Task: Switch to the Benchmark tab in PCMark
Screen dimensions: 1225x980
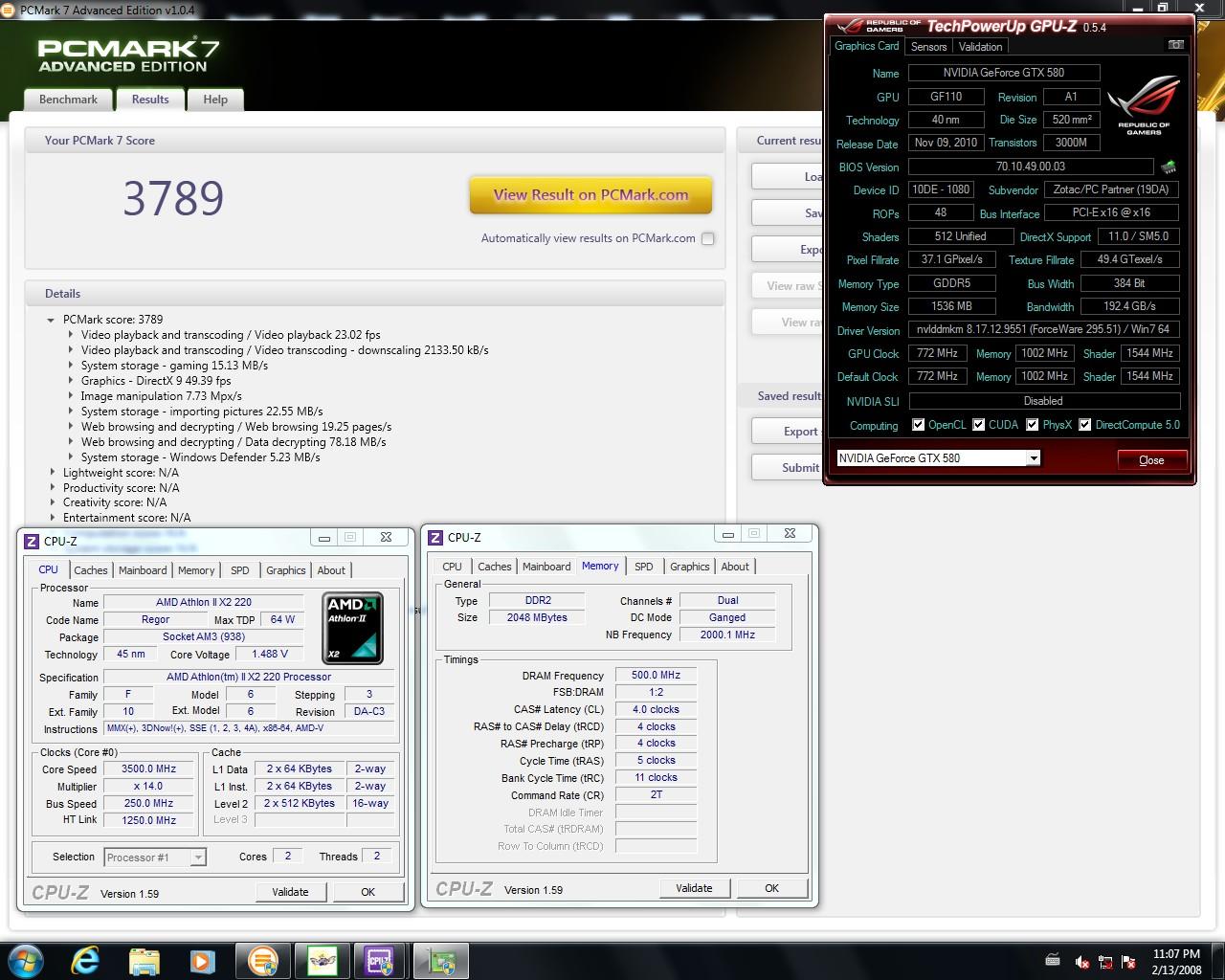Action: coord(68,100)
